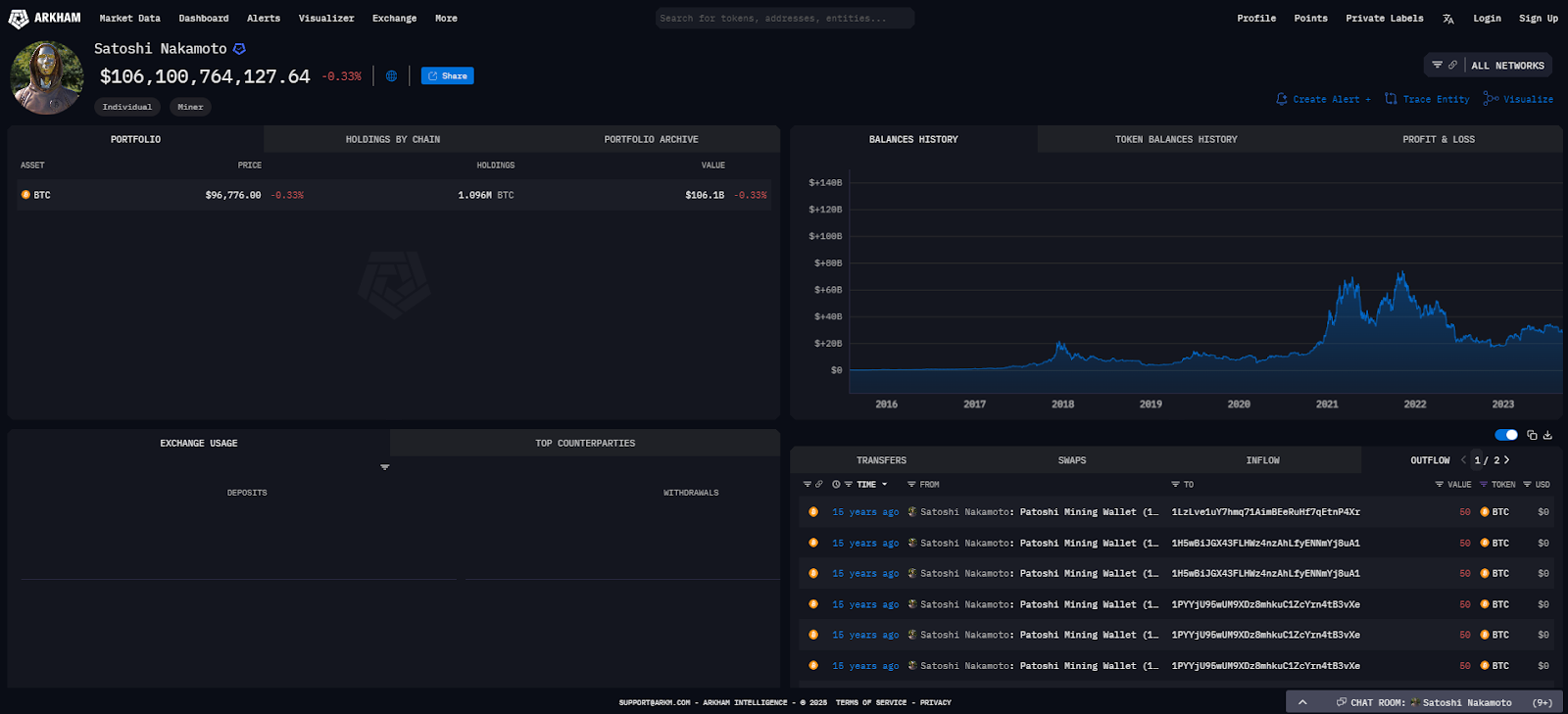Go to next transfers page arrow

pyautogui.click(x=1507, y=460)
